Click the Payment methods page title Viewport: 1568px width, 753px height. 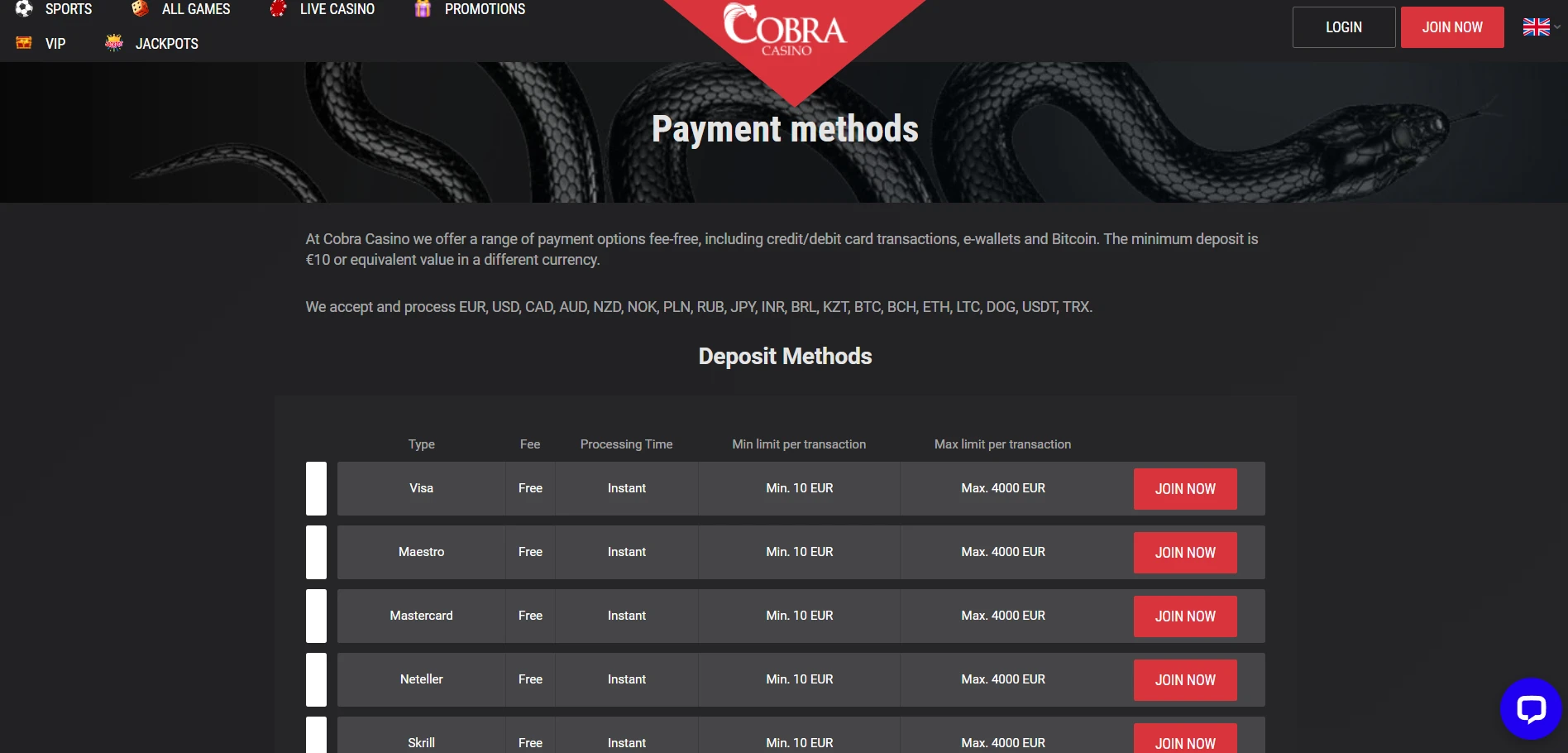785,129
